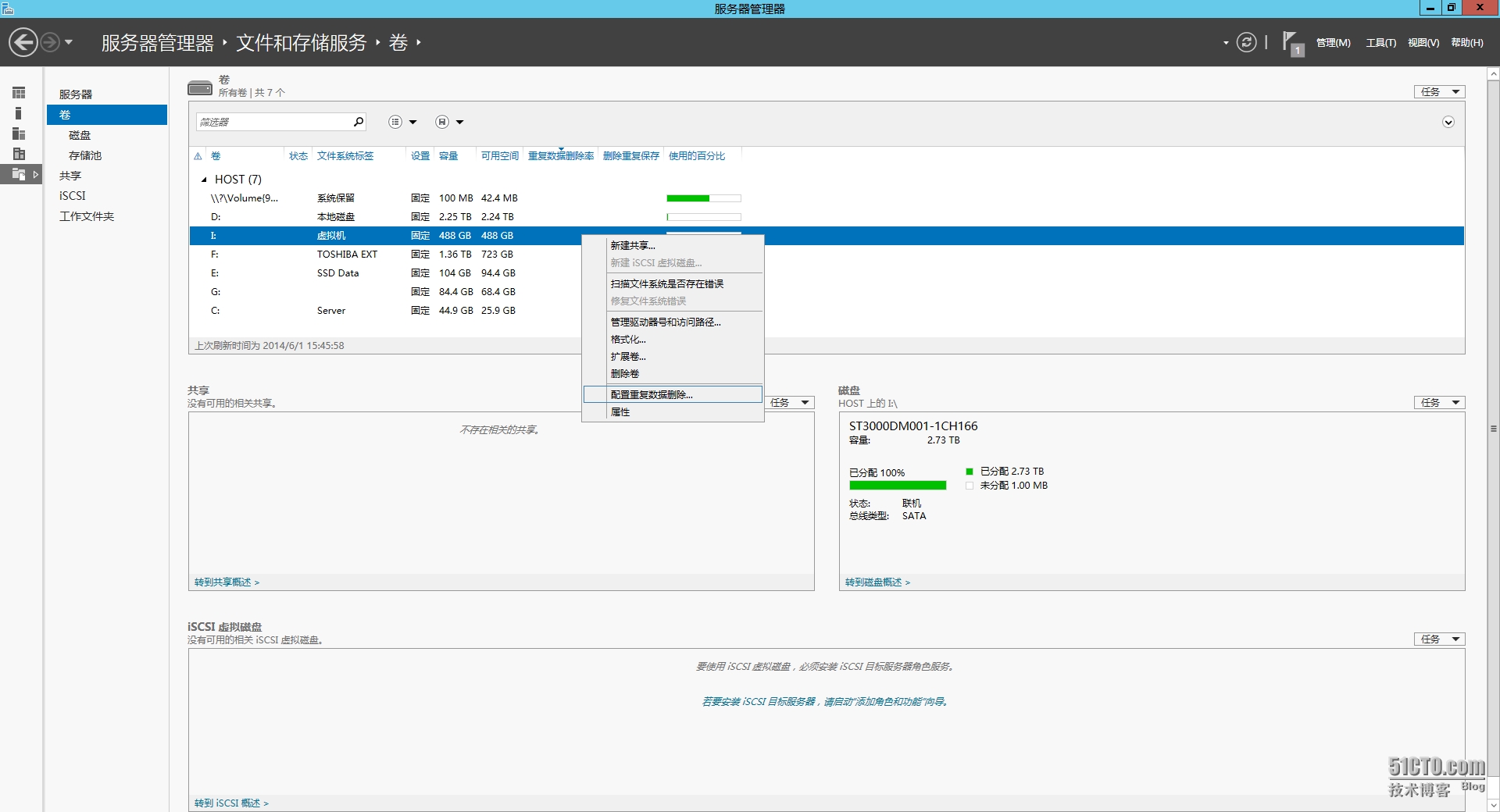Choose 配置重复数据删除... in context menu
1500x812 pixels.
coord(673,395)
